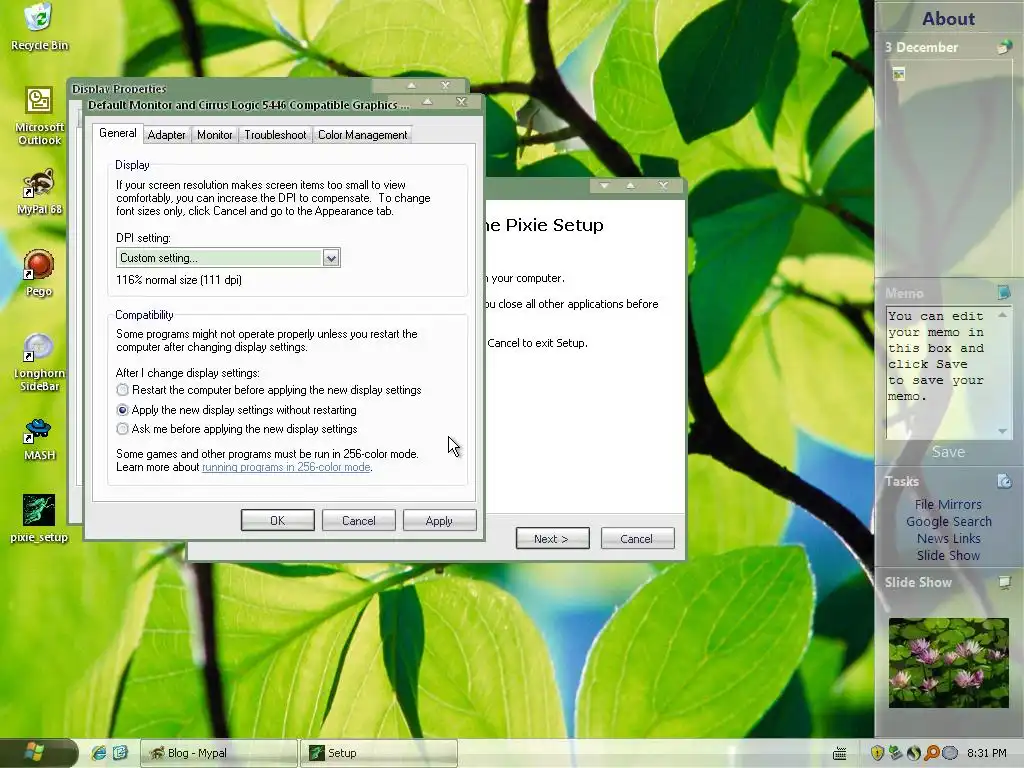This screenshot has height=768, width=1024.
Task: Click the yellow security shield tray icon
Action: pos(877,753)
